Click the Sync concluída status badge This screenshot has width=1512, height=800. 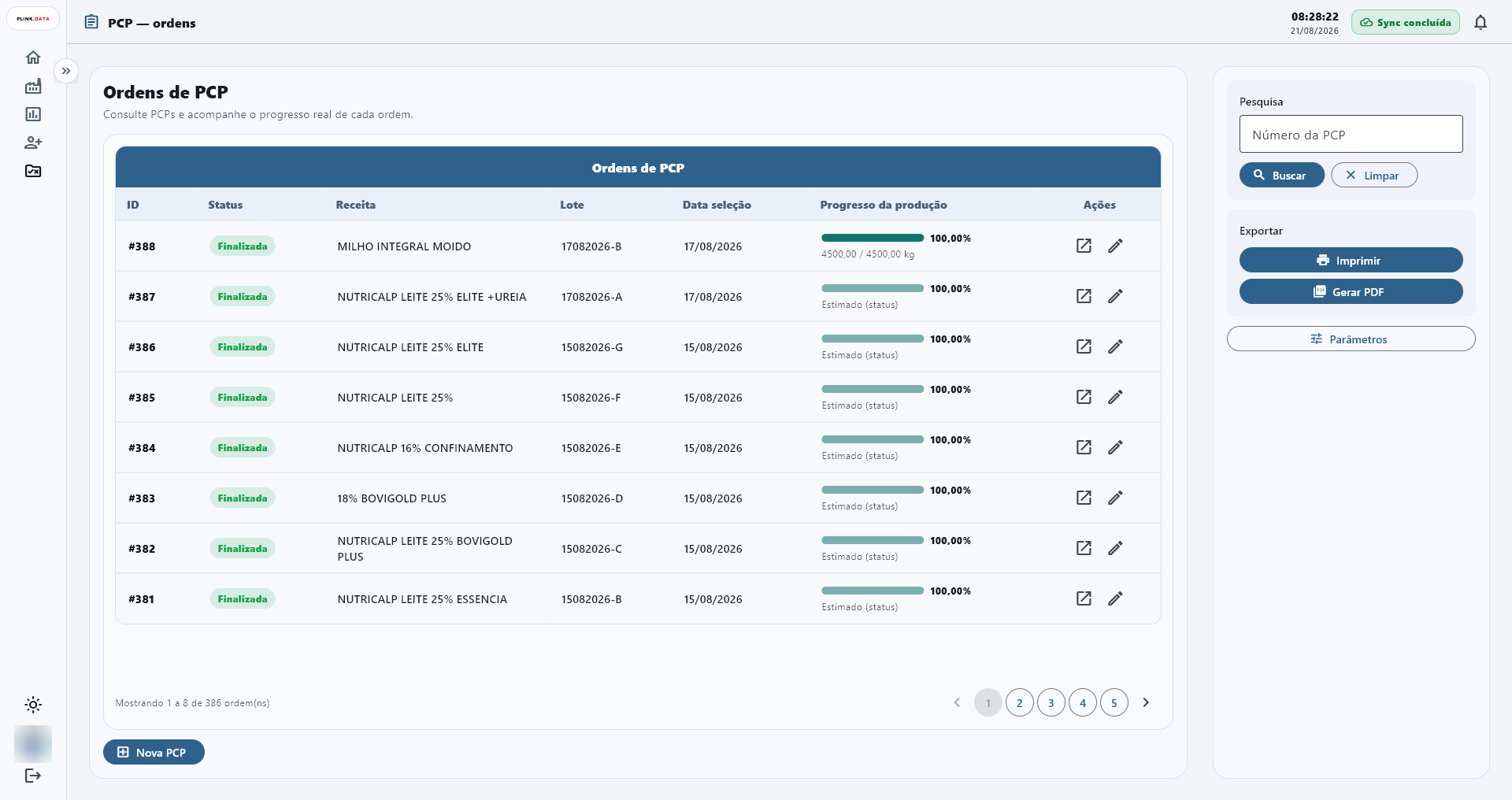1406,23
